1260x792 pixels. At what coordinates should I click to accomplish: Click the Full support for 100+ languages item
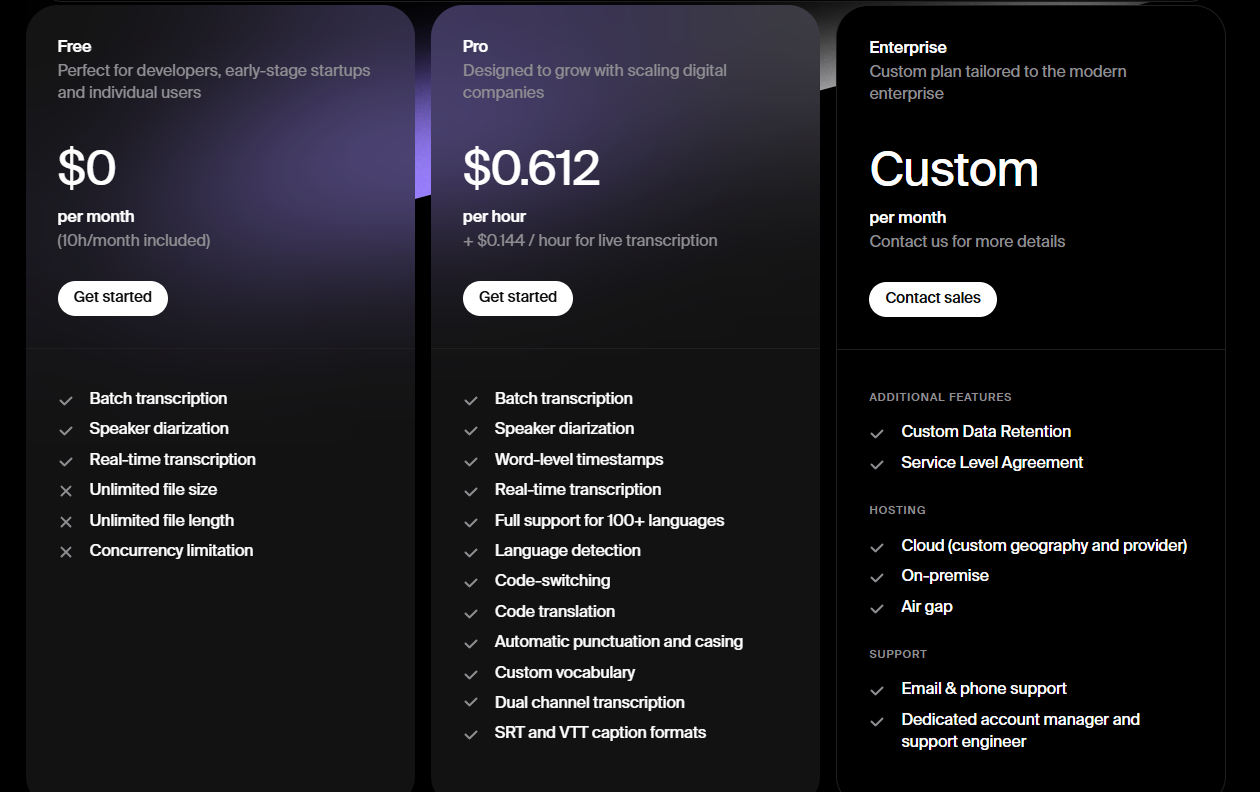(x=609, y=521)
